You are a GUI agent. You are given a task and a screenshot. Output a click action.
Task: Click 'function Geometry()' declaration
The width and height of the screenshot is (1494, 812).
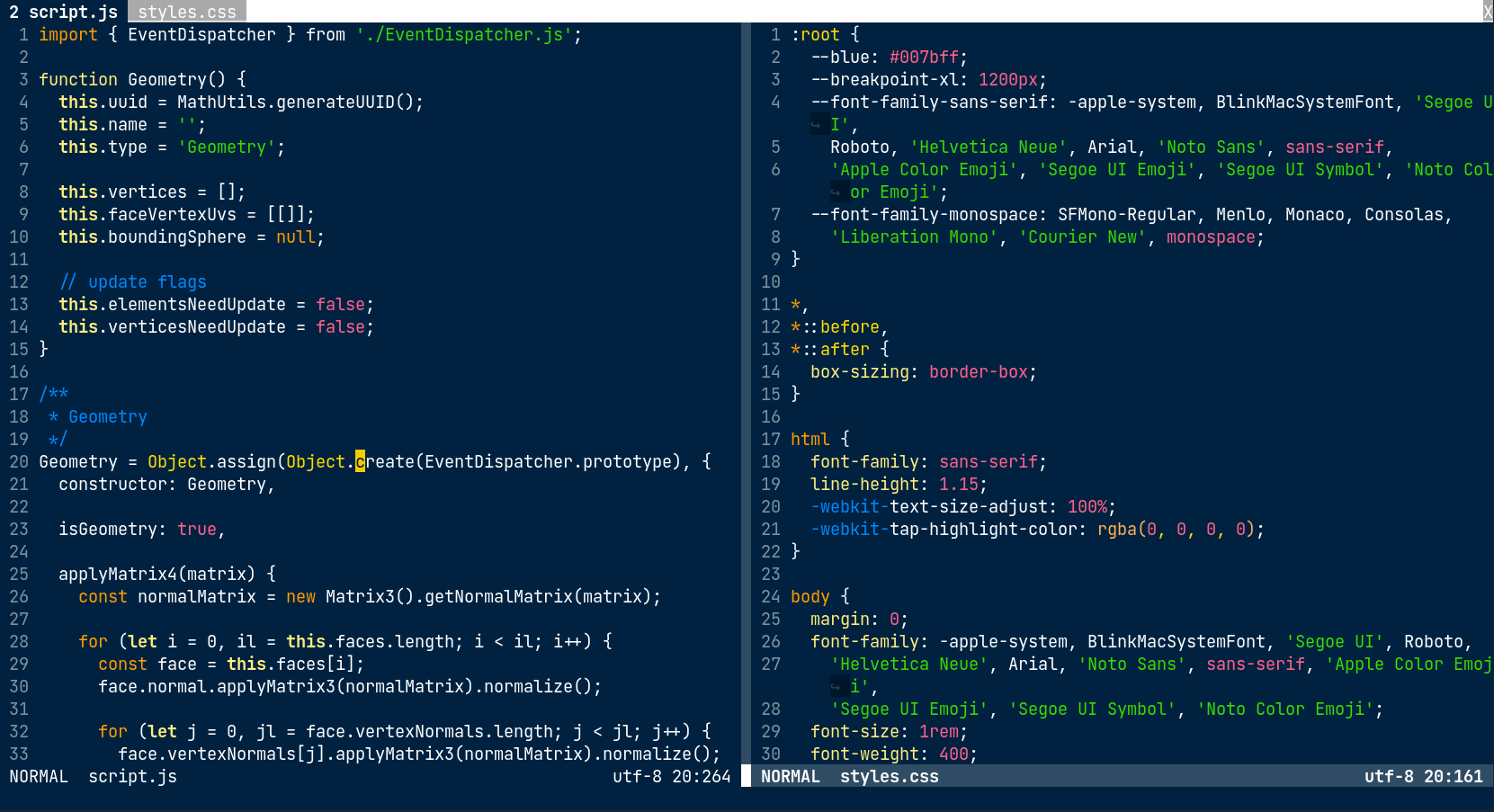[x=132, y=79]
